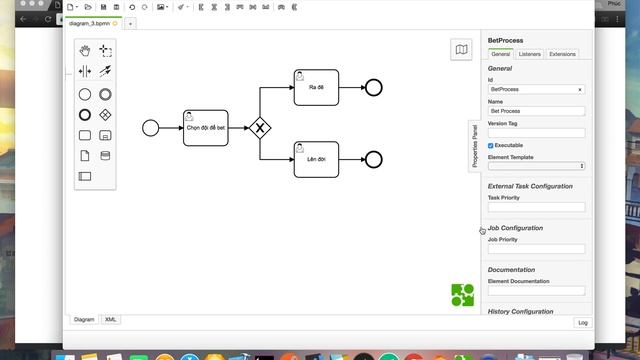
Task: Click browser back arrow in background window
Action: 23,19
